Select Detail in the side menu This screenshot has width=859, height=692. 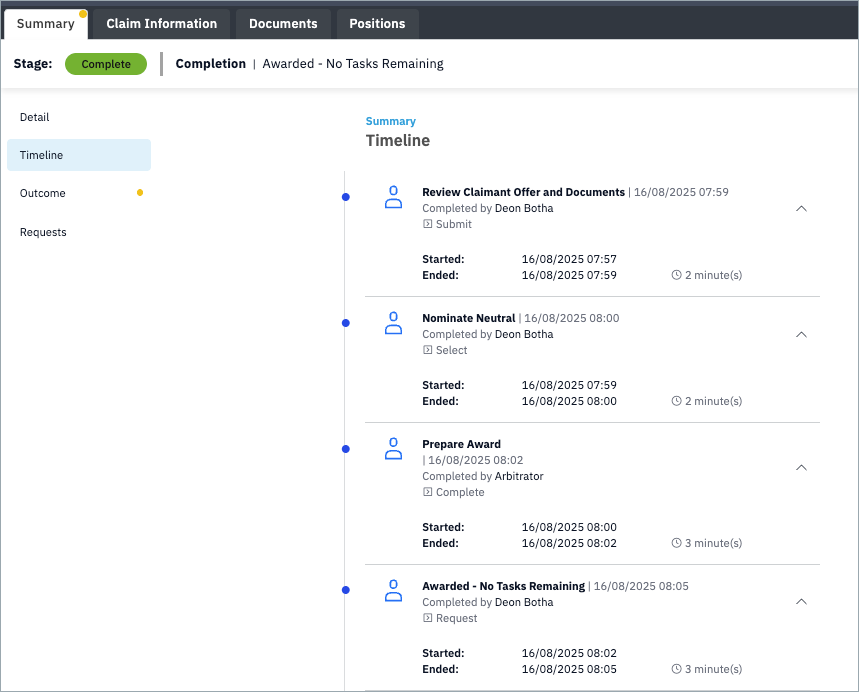point(79,117)
